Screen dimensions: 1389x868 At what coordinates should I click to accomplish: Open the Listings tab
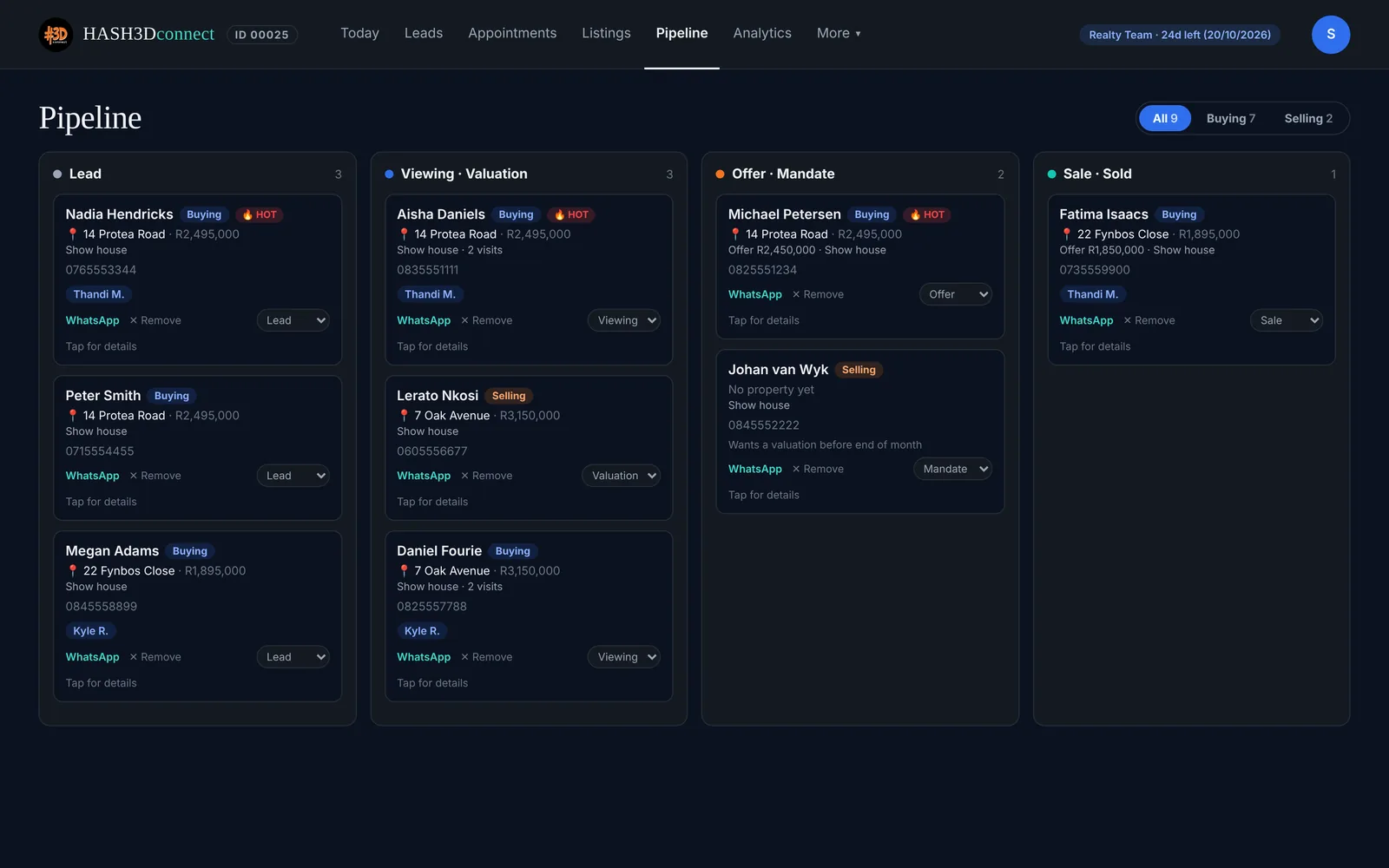click(606, 33)
